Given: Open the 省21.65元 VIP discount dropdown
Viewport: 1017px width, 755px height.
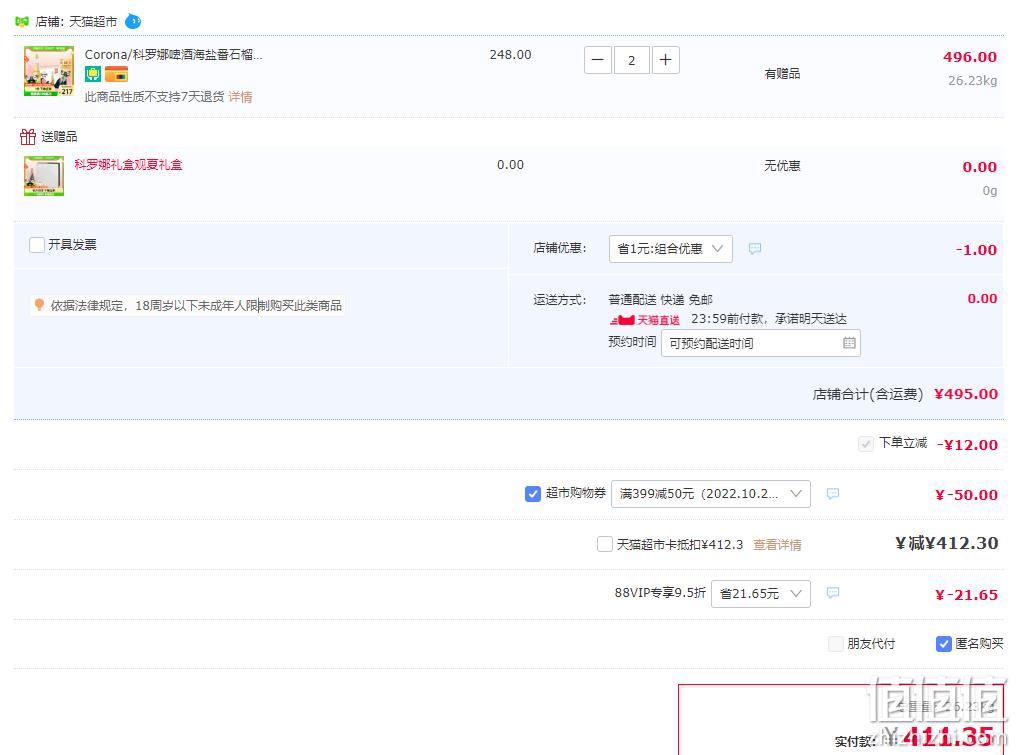Looking at the screenshot, I should [x=761, y=594].
